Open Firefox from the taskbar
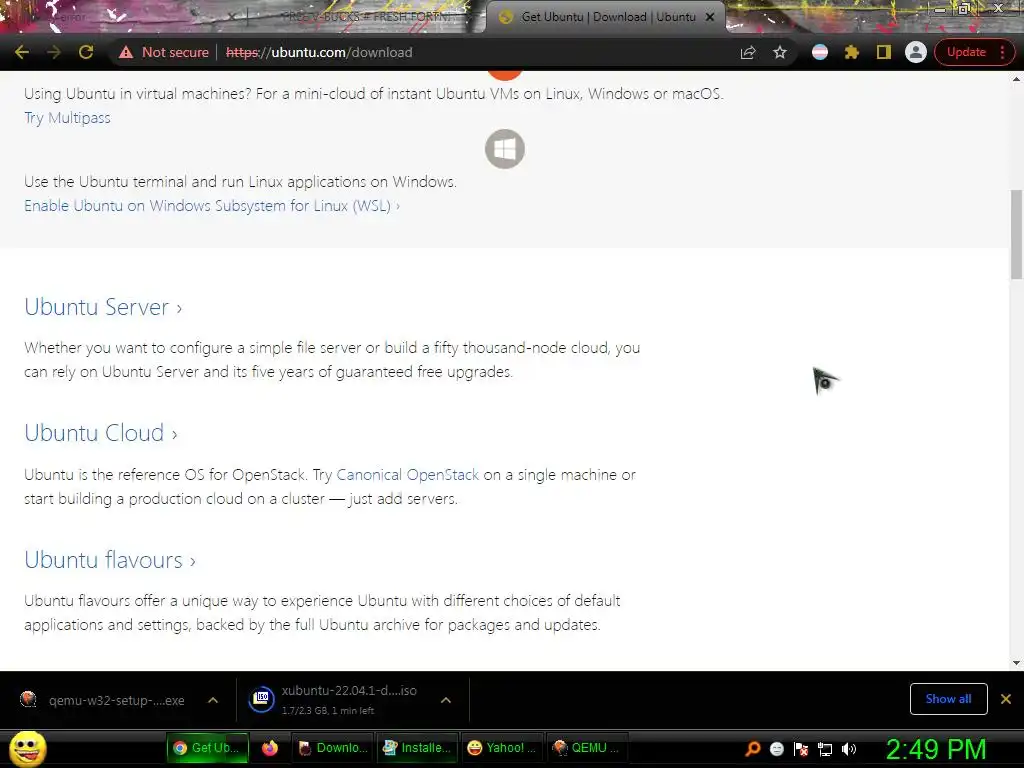This screenshot has width=1024, height=768. (270, 748)
